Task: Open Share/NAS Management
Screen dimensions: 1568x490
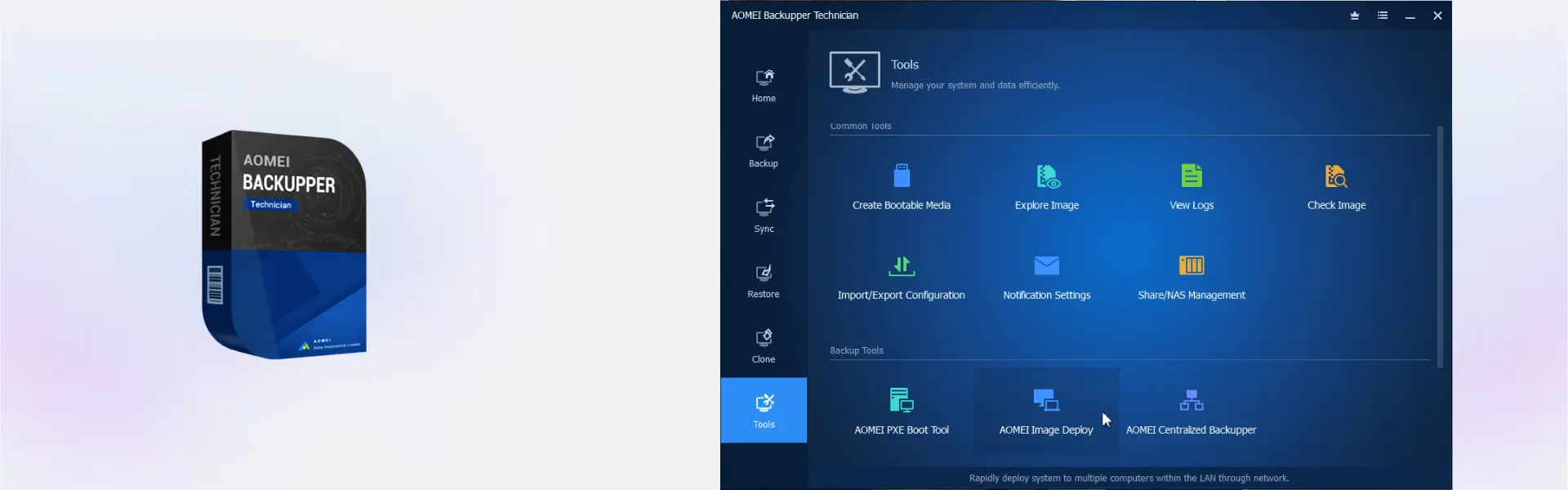Action: coord(1192,277)
